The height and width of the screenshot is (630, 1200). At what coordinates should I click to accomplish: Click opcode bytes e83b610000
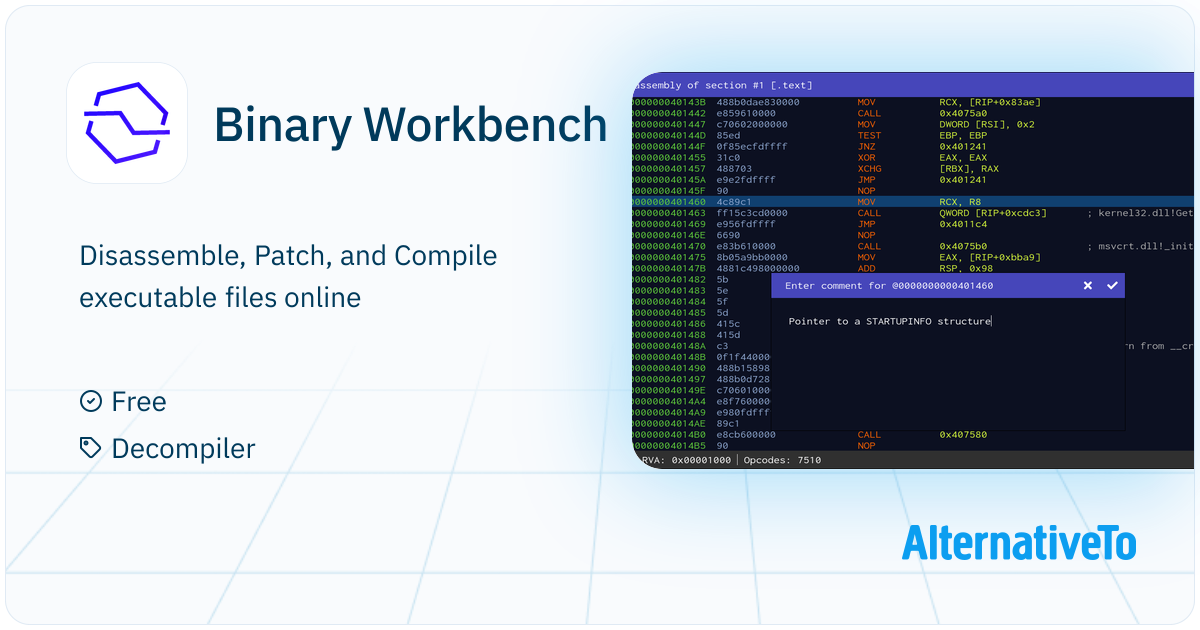click(746, 245)
